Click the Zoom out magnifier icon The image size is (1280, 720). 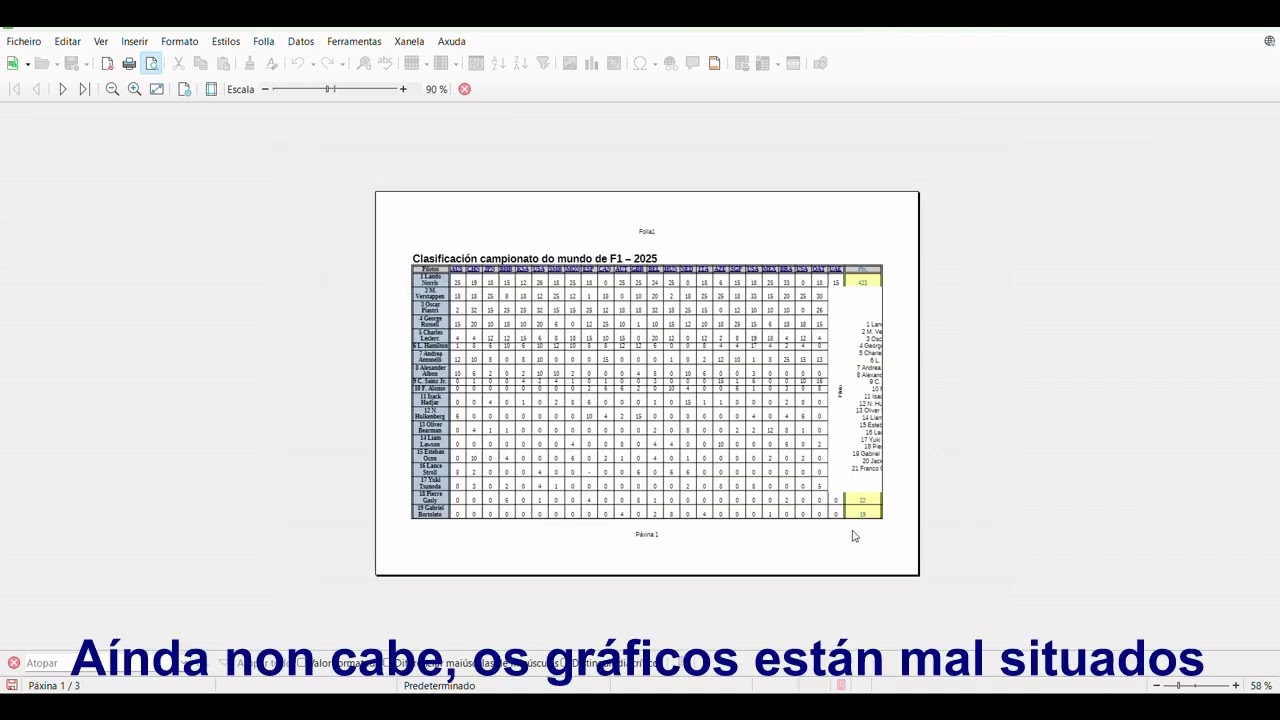pyautogui.click(x=112, y=90)
